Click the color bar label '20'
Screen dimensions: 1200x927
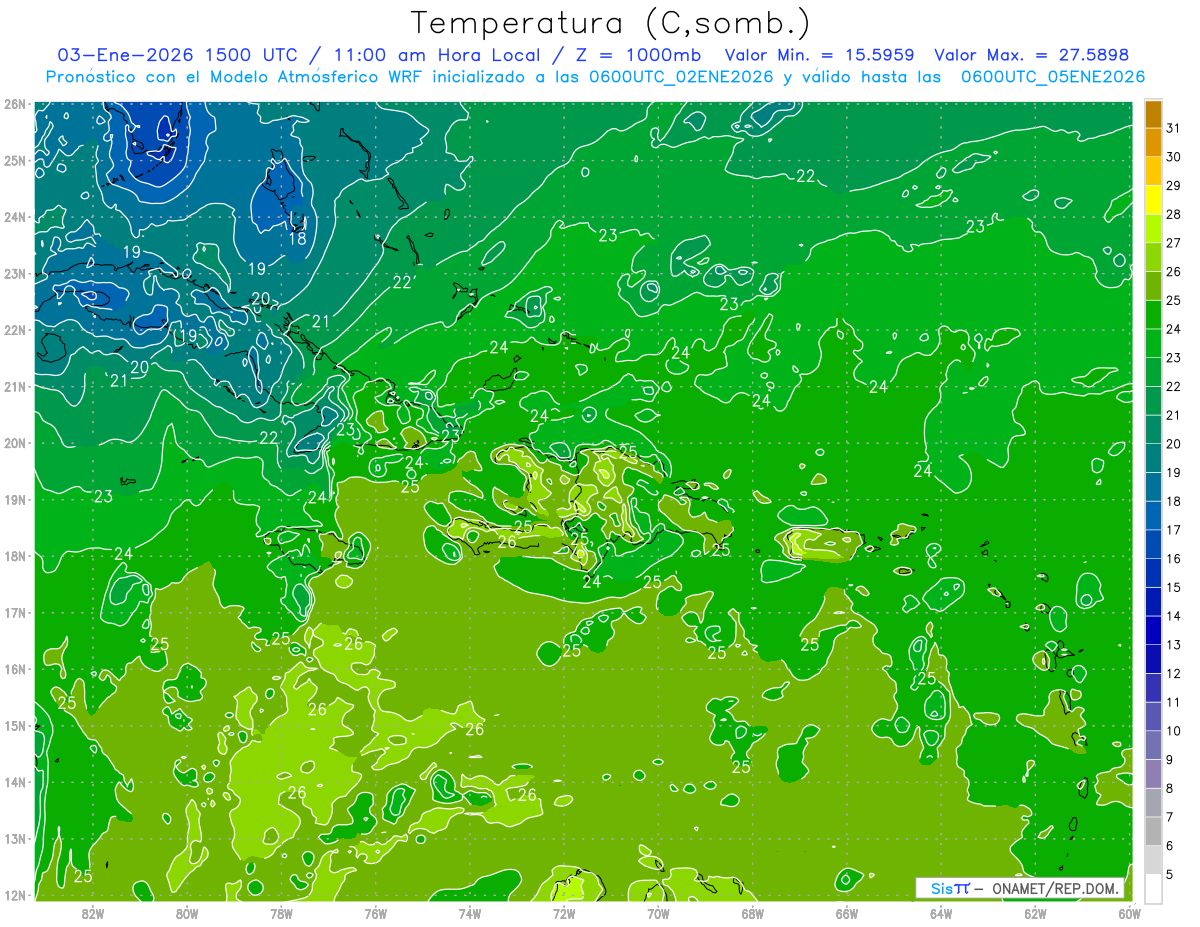[1173, 444]
